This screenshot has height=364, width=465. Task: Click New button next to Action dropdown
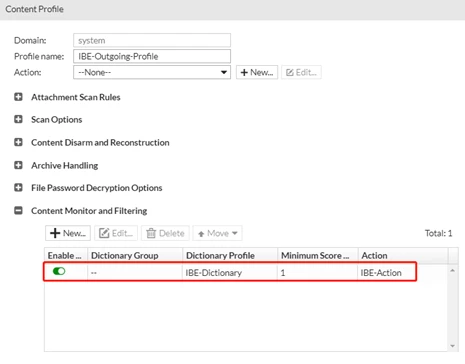[x=257, y=72]
